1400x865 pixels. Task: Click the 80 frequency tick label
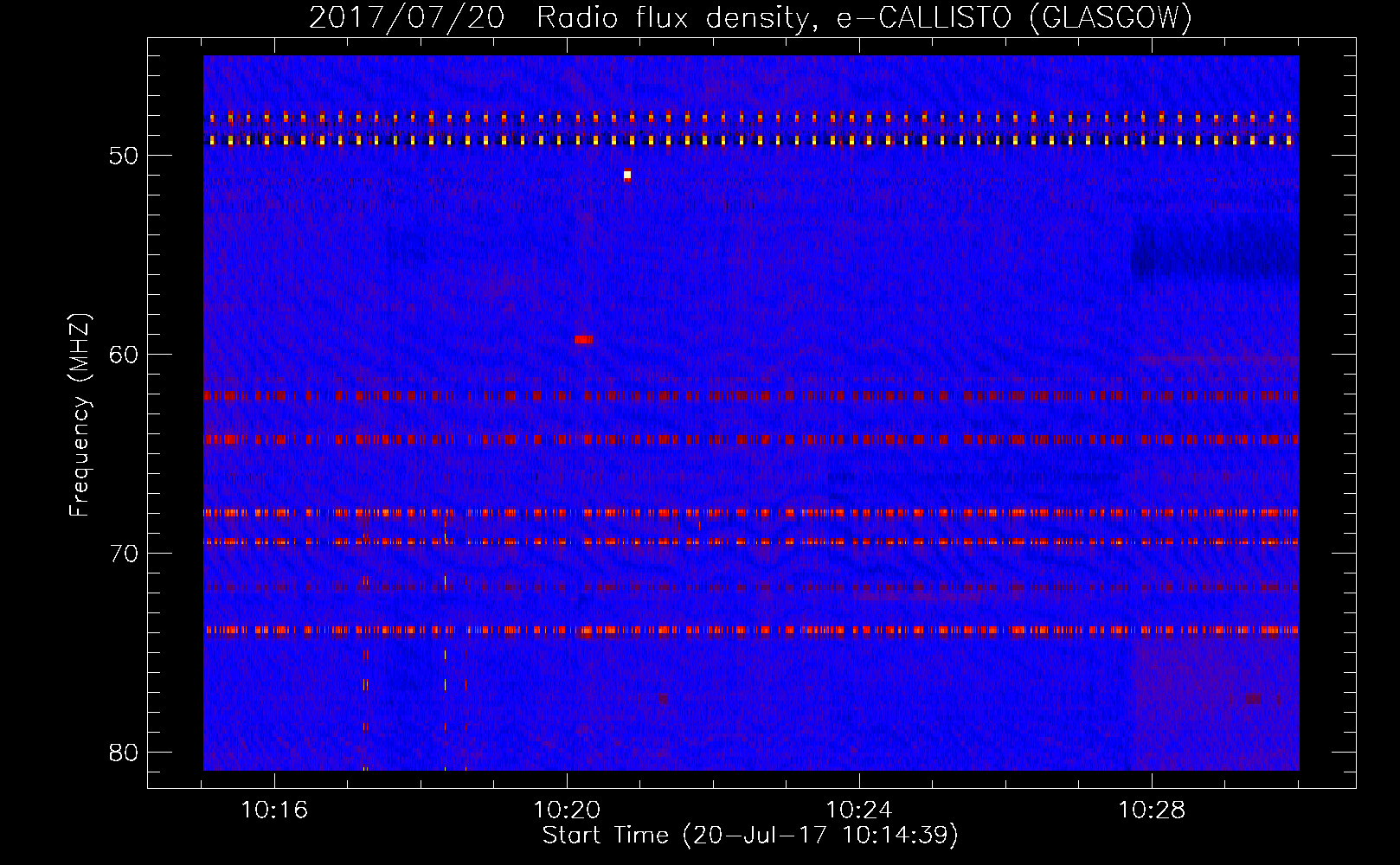coord(124,753)
